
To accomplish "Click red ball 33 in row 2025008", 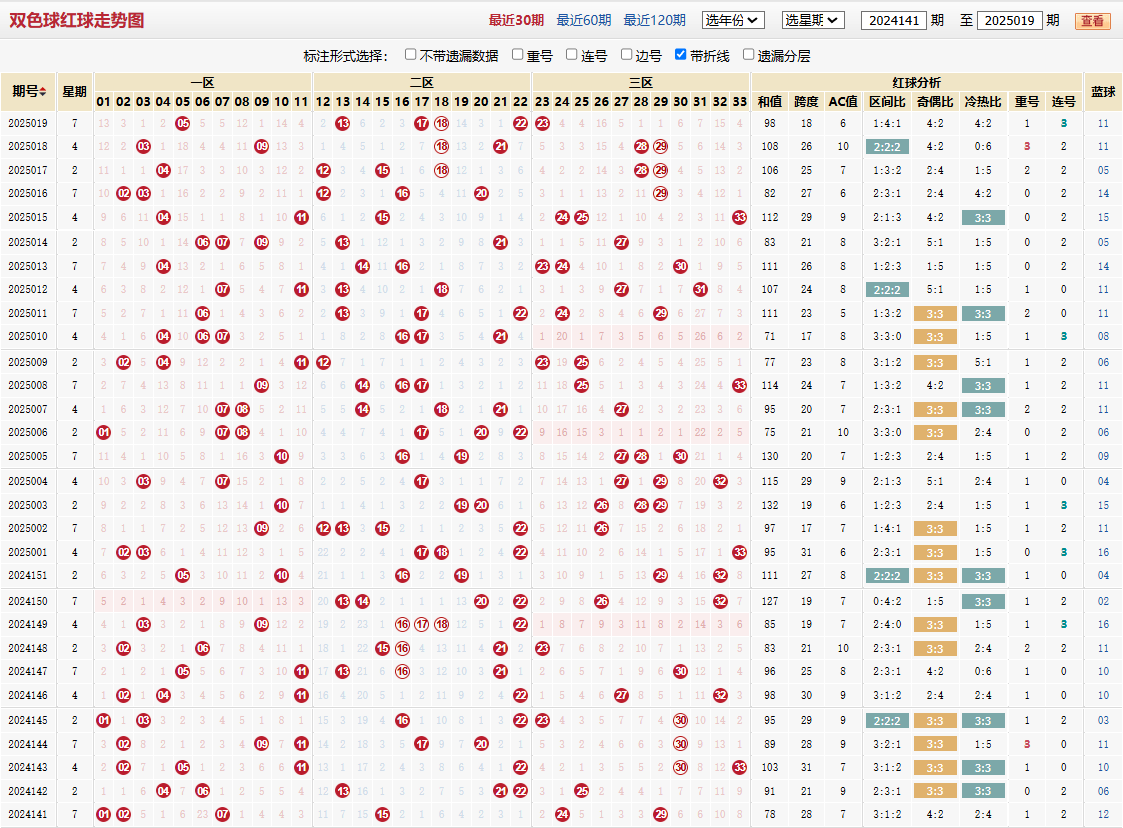I will pos(740,385).
